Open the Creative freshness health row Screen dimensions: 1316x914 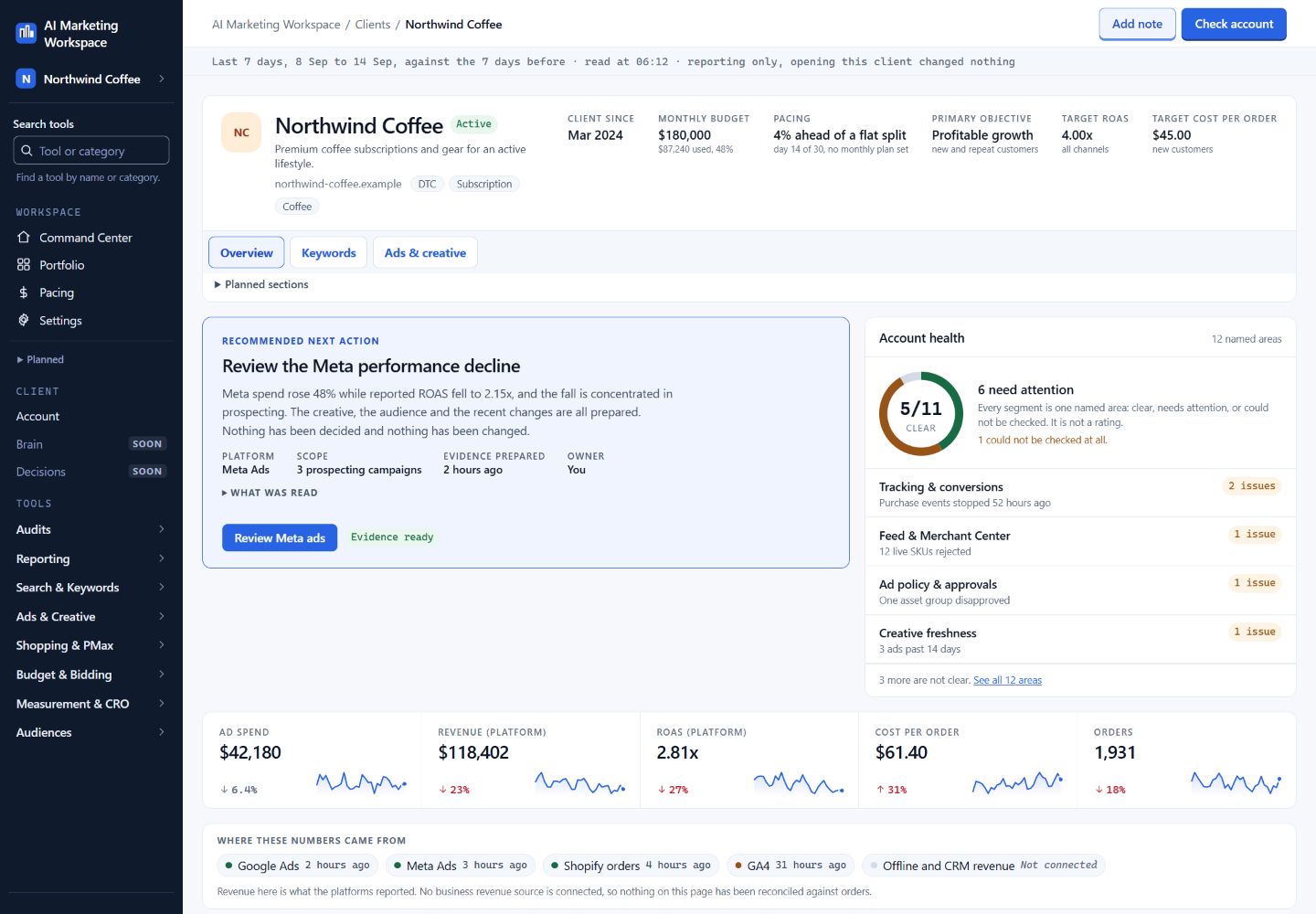pos(1080,640)
